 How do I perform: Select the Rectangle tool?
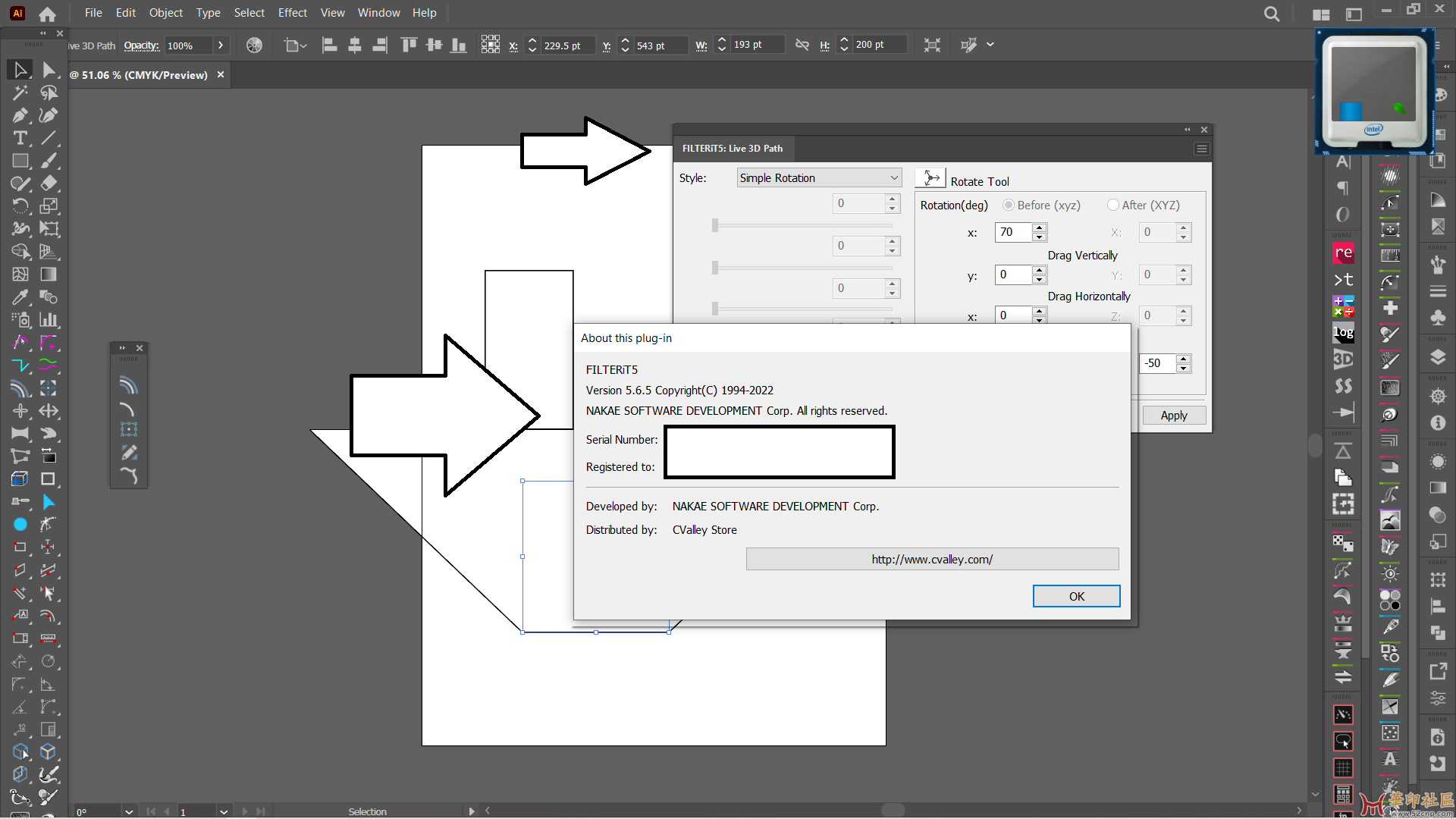20,161
